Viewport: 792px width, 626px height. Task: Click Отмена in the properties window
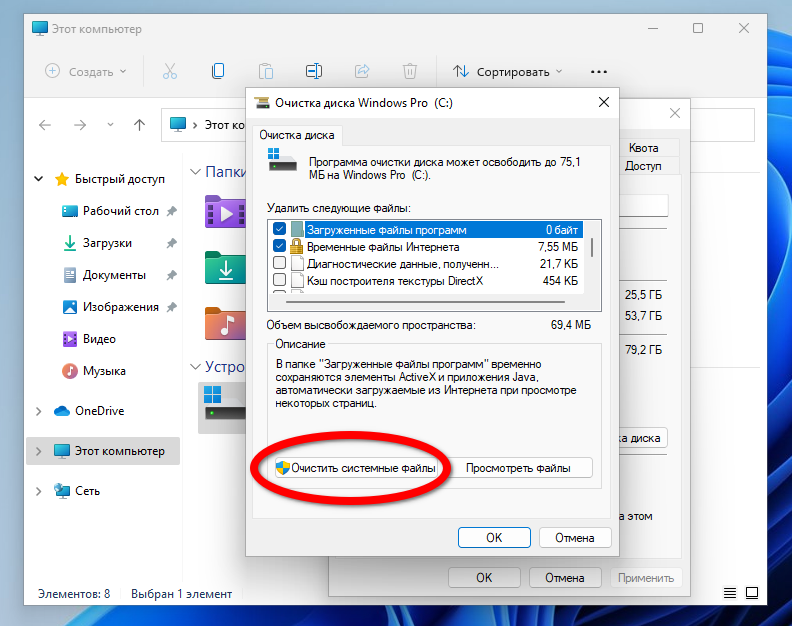(565, 577)
